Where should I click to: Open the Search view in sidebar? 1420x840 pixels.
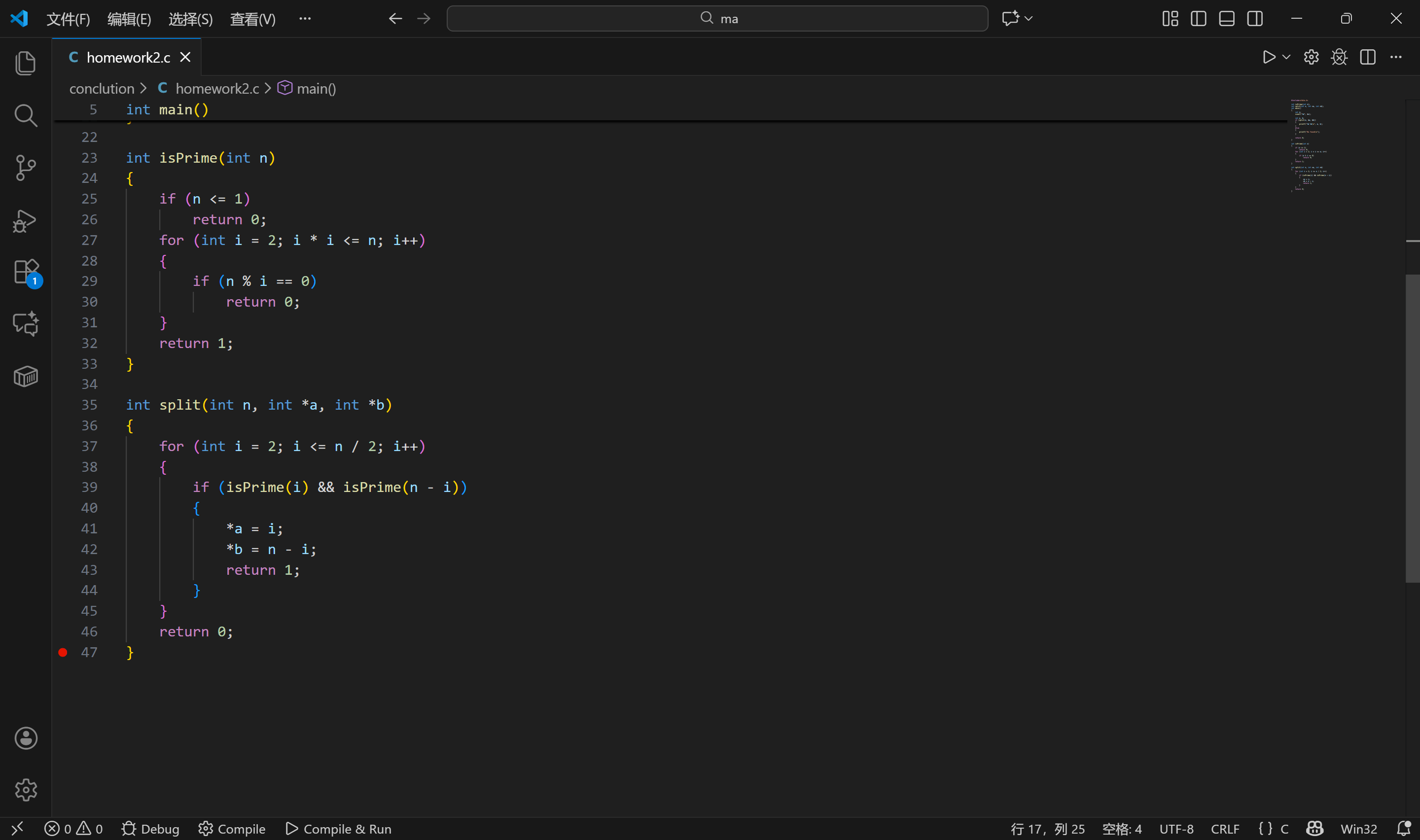26,115
